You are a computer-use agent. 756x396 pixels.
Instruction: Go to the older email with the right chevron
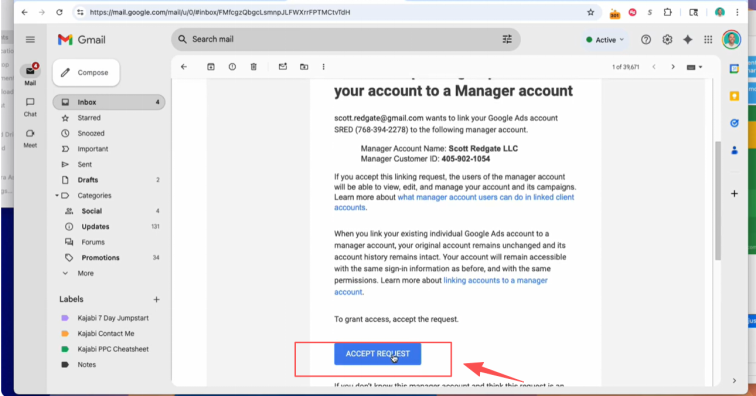pos(673,67)
